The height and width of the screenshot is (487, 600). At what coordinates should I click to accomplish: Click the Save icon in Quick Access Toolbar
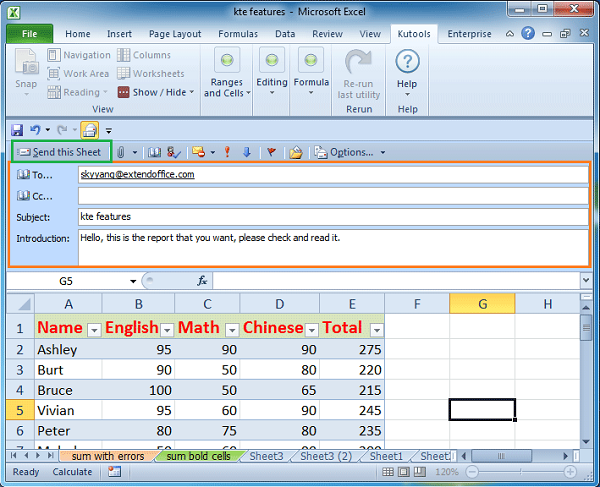tap(17, 130)
